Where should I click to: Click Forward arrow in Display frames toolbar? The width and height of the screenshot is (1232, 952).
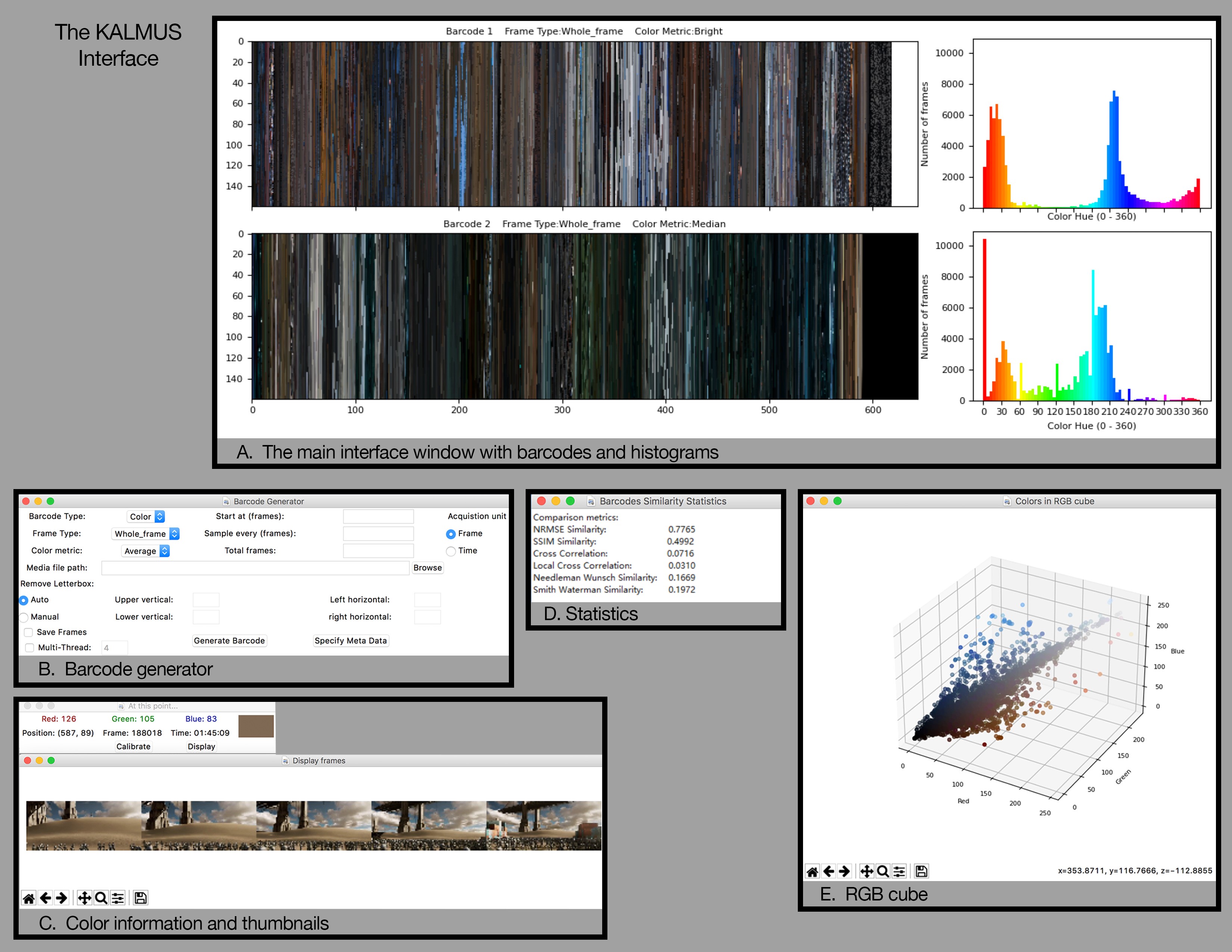click(x=62, y=898)
